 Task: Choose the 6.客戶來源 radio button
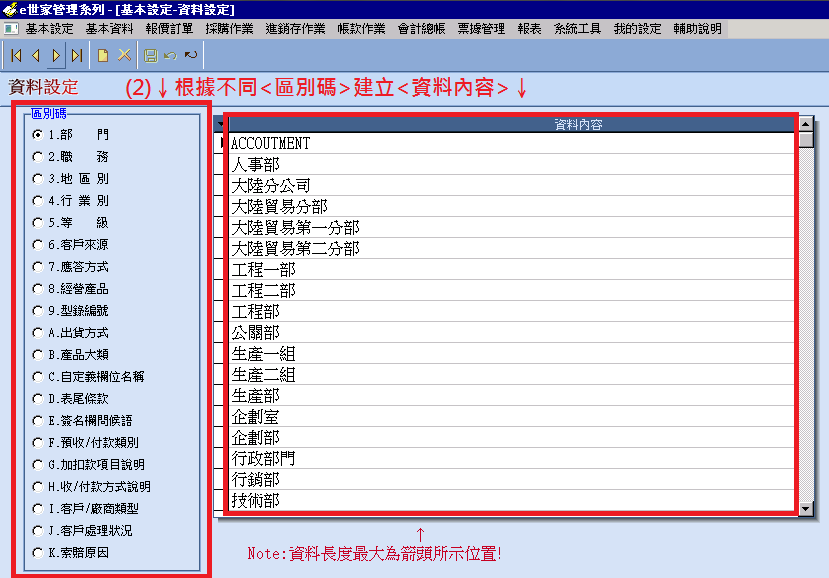[37, 245]
